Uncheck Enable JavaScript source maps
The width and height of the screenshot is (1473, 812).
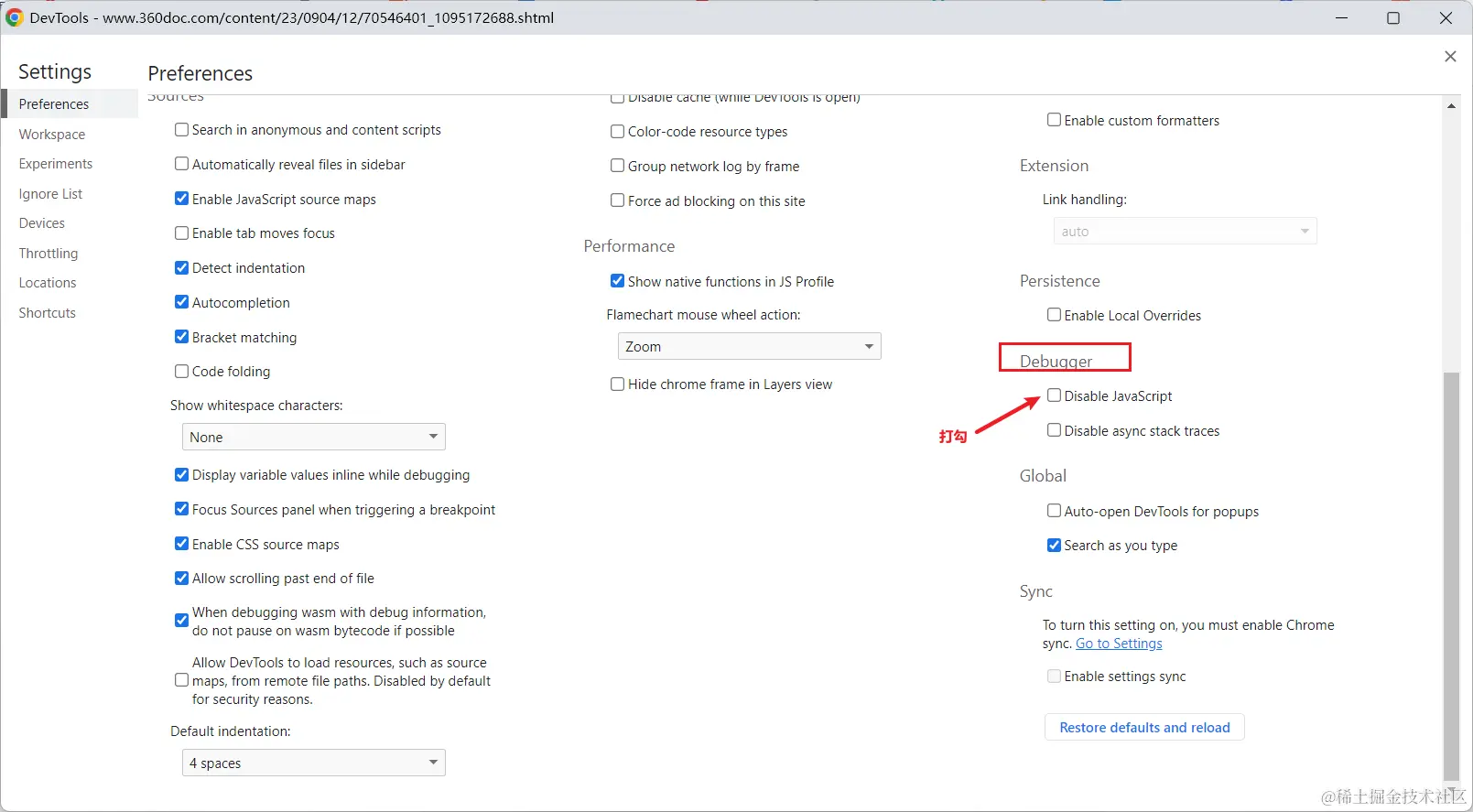tap(182, 199)
